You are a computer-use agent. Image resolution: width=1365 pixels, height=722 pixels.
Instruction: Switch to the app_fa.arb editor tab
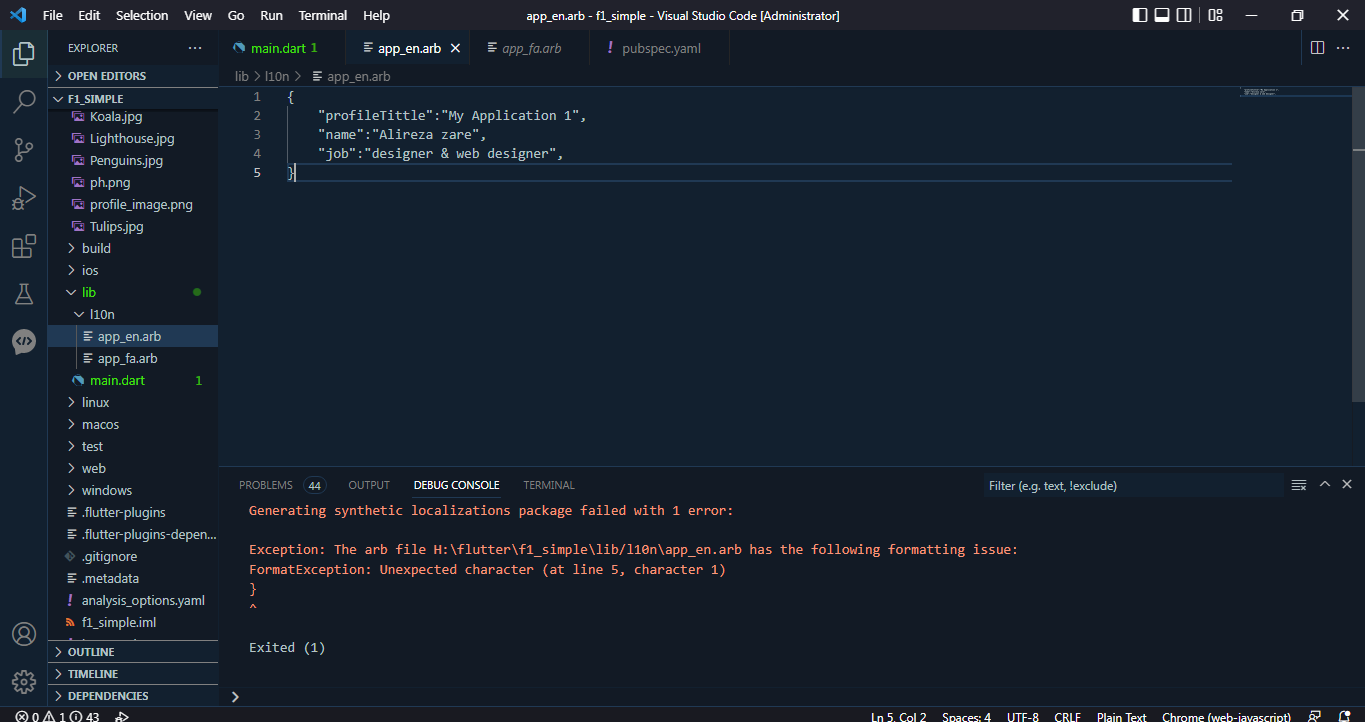pos(530,48)
